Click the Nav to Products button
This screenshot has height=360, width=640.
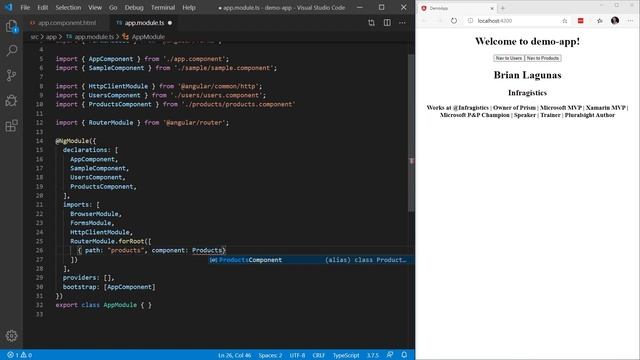pos(542,58)
